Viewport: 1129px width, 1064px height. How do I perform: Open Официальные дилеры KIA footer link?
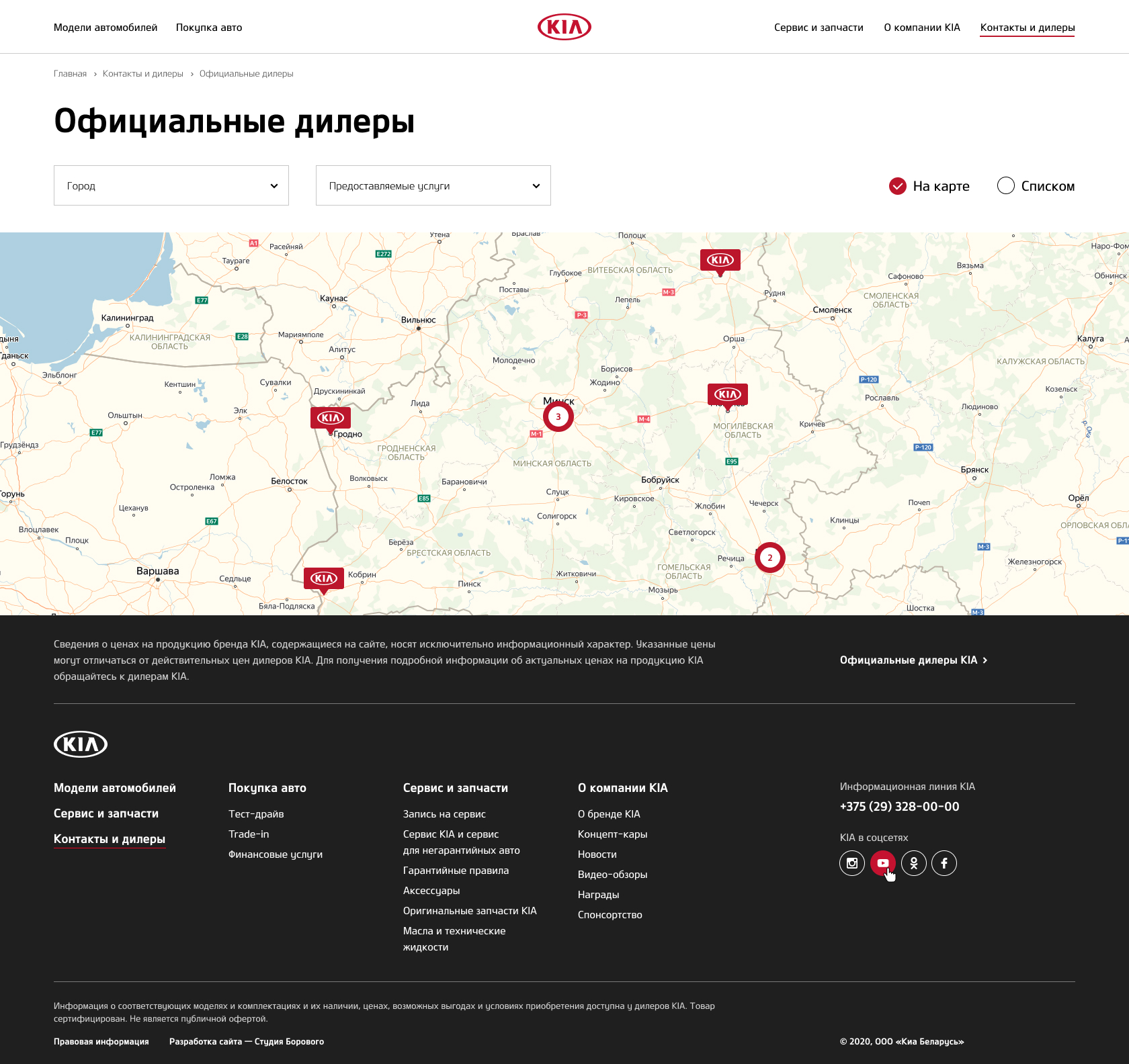coord(913,660)
